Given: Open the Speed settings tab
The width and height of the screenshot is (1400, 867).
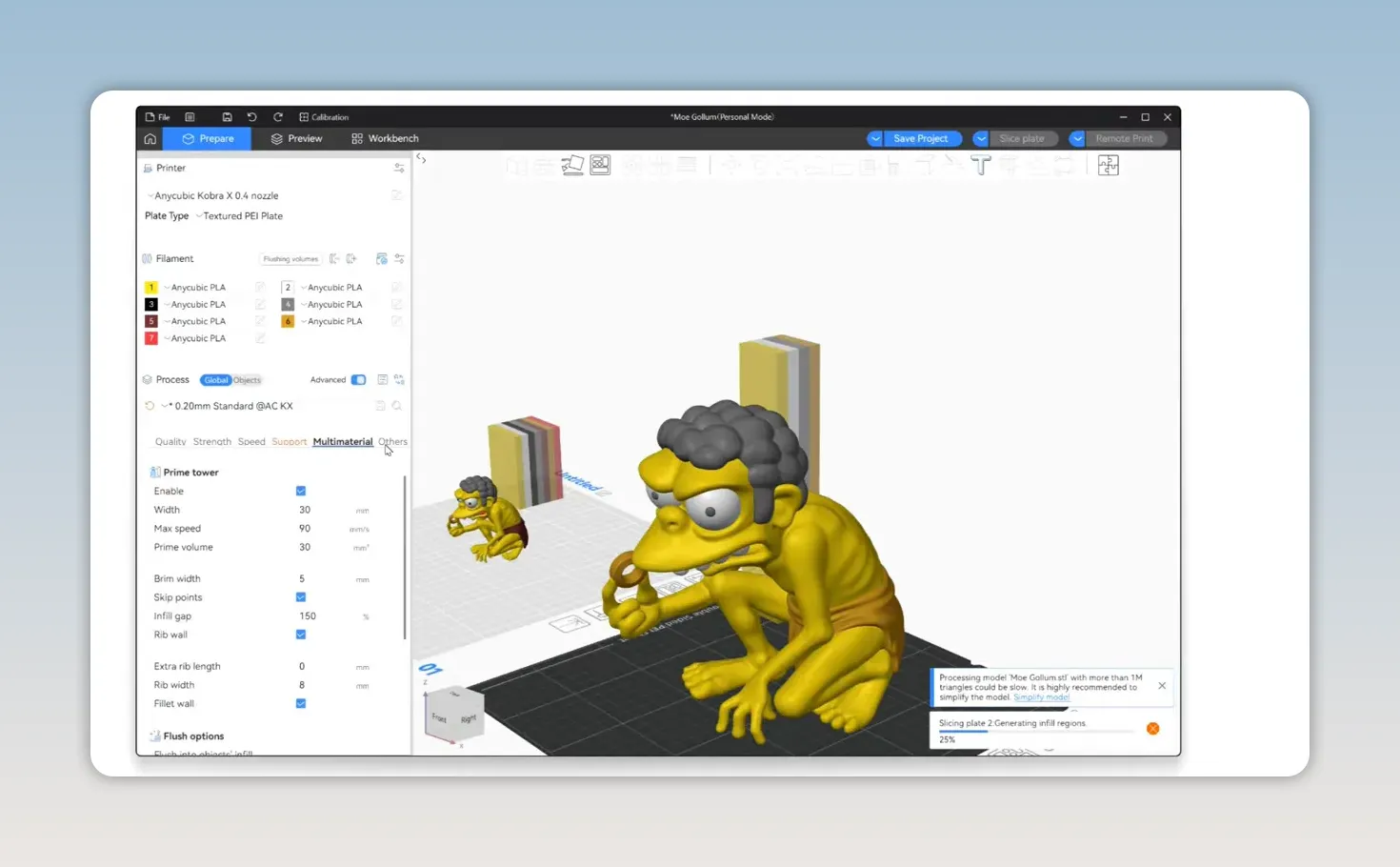Looking at the screenshot, I should click(251, 442).
